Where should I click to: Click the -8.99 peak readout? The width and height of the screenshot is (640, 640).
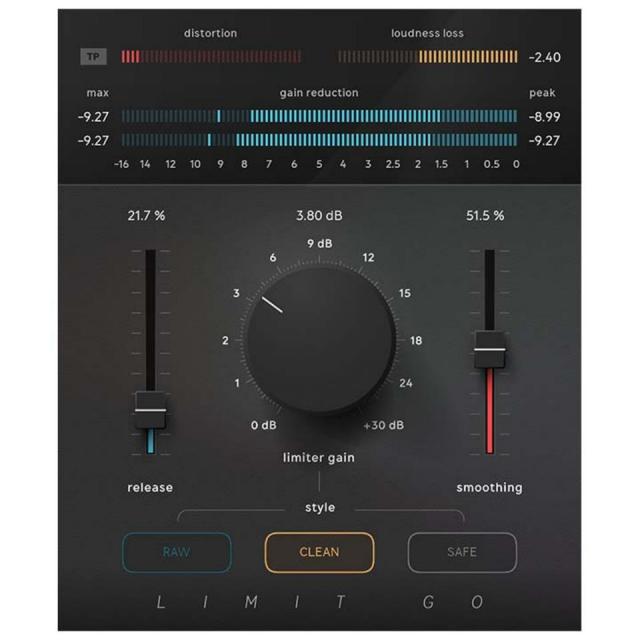544,117
